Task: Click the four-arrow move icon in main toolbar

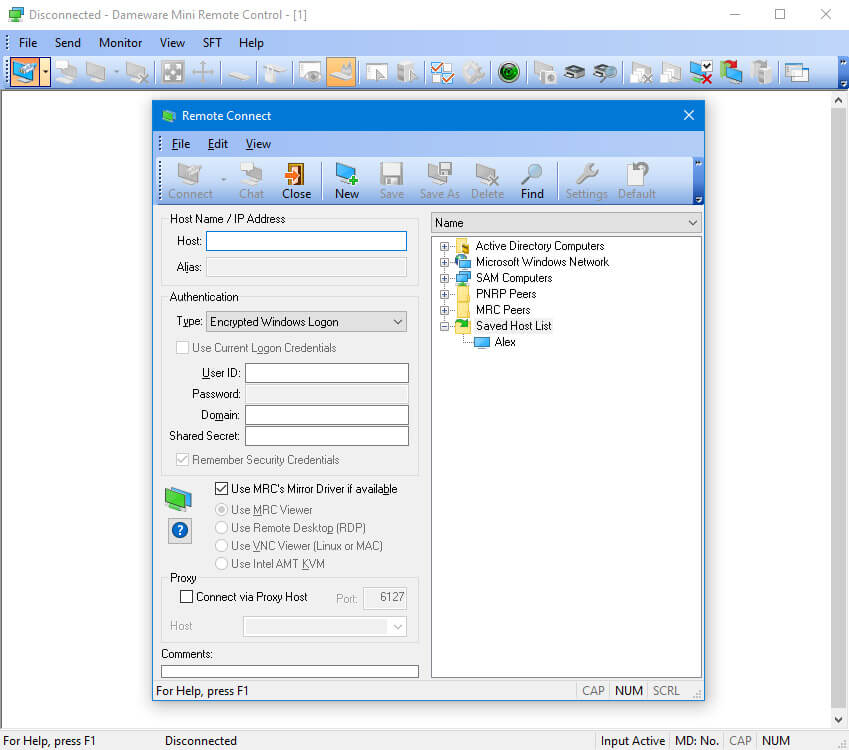Action: 203,72
